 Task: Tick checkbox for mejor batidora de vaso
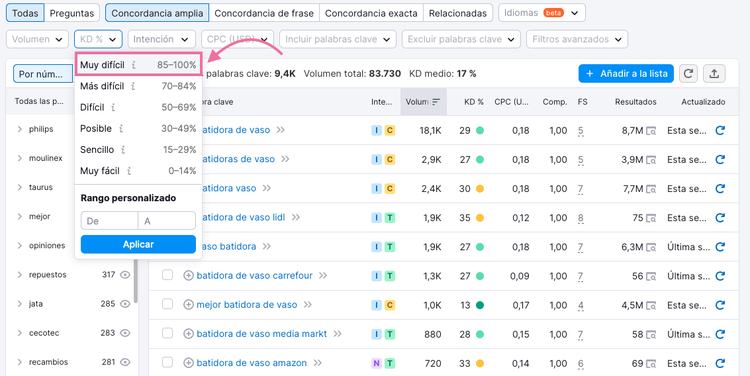tap(167, 304)
